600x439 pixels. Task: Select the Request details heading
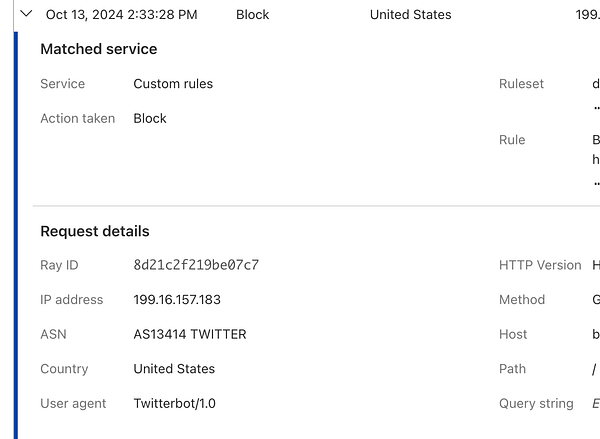(x=95, y=231)
